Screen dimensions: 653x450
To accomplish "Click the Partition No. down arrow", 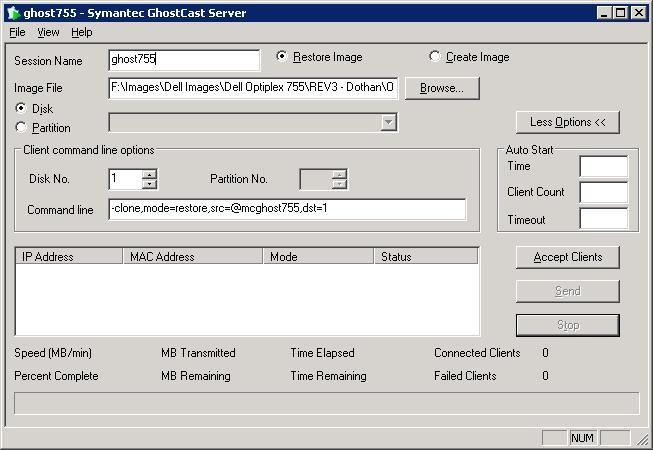I will (x=339, y=184).
